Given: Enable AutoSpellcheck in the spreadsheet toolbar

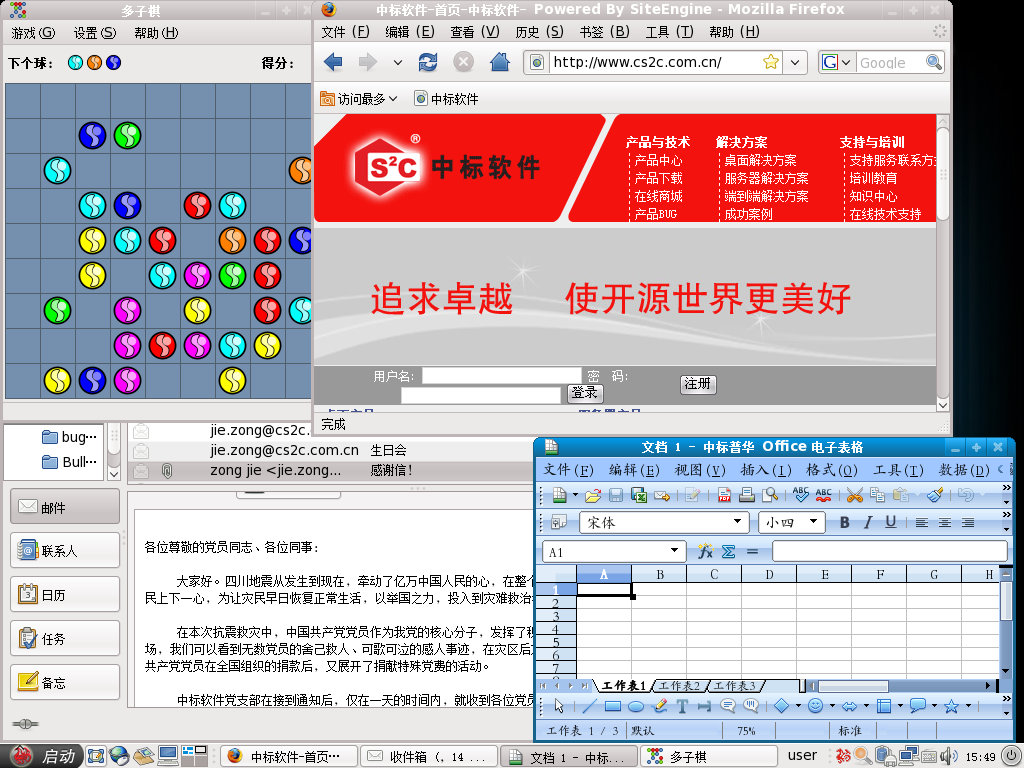Looking at the screenshot, I should click(826, 494).
